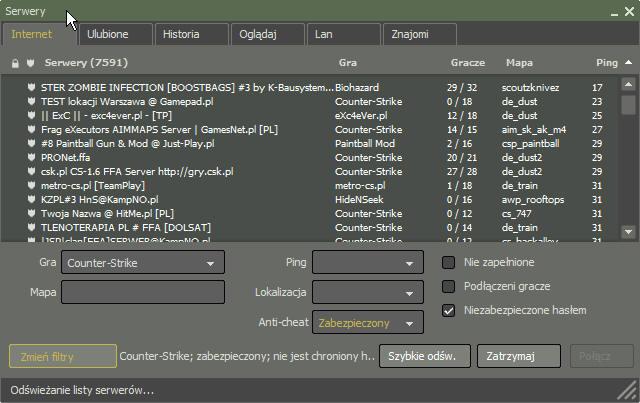Click shield icon of metro-cs.pl TeamPlay server

31,185
